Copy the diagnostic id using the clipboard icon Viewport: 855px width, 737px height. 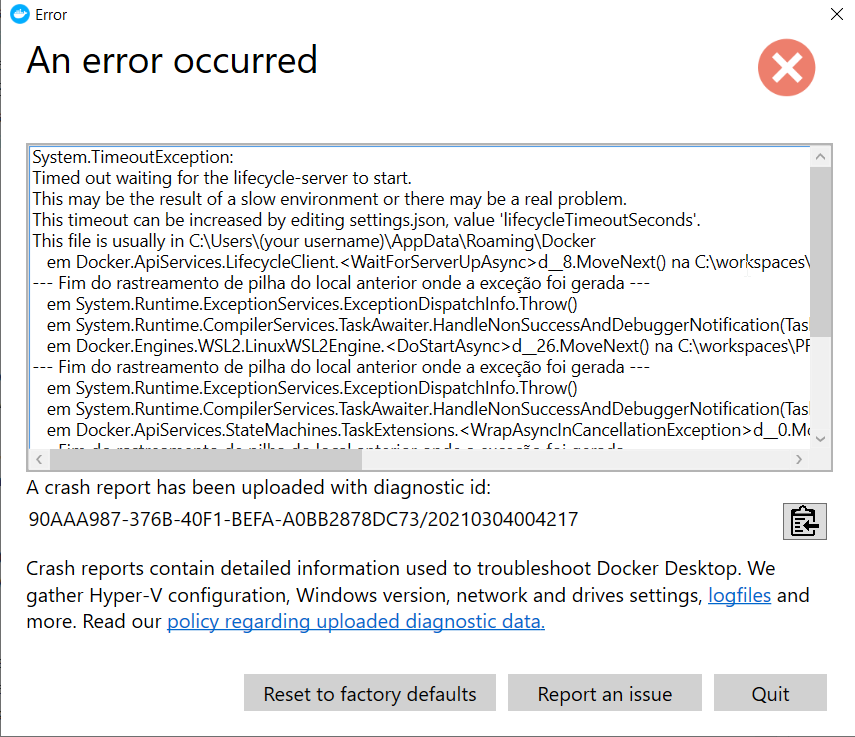coord(805,521)
